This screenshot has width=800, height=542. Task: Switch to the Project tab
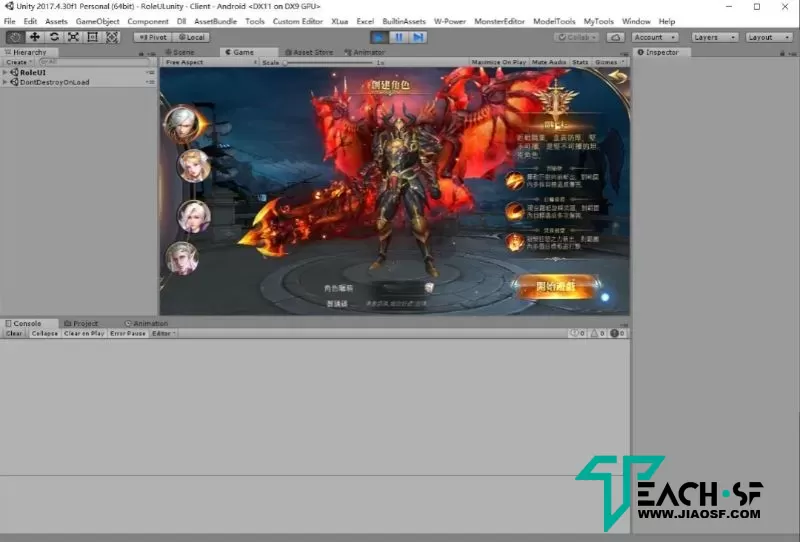(81, 324)
